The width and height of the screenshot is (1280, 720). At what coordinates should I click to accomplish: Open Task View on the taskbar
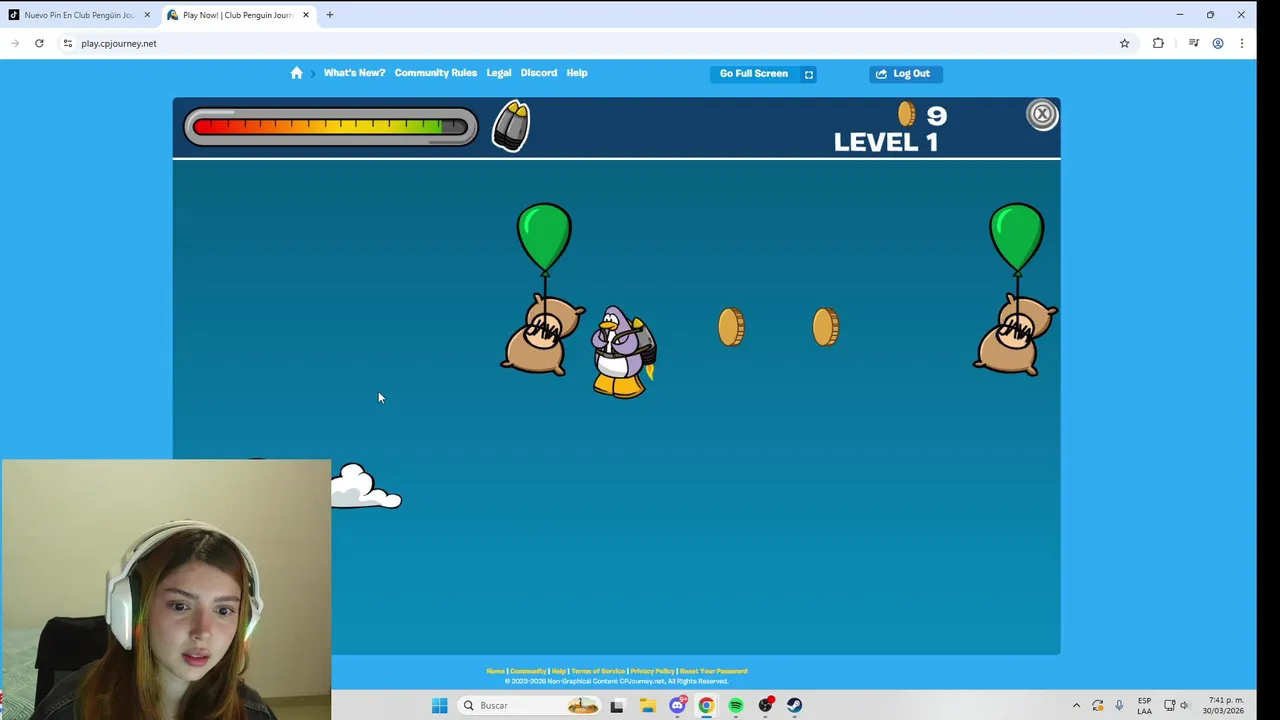617,706
